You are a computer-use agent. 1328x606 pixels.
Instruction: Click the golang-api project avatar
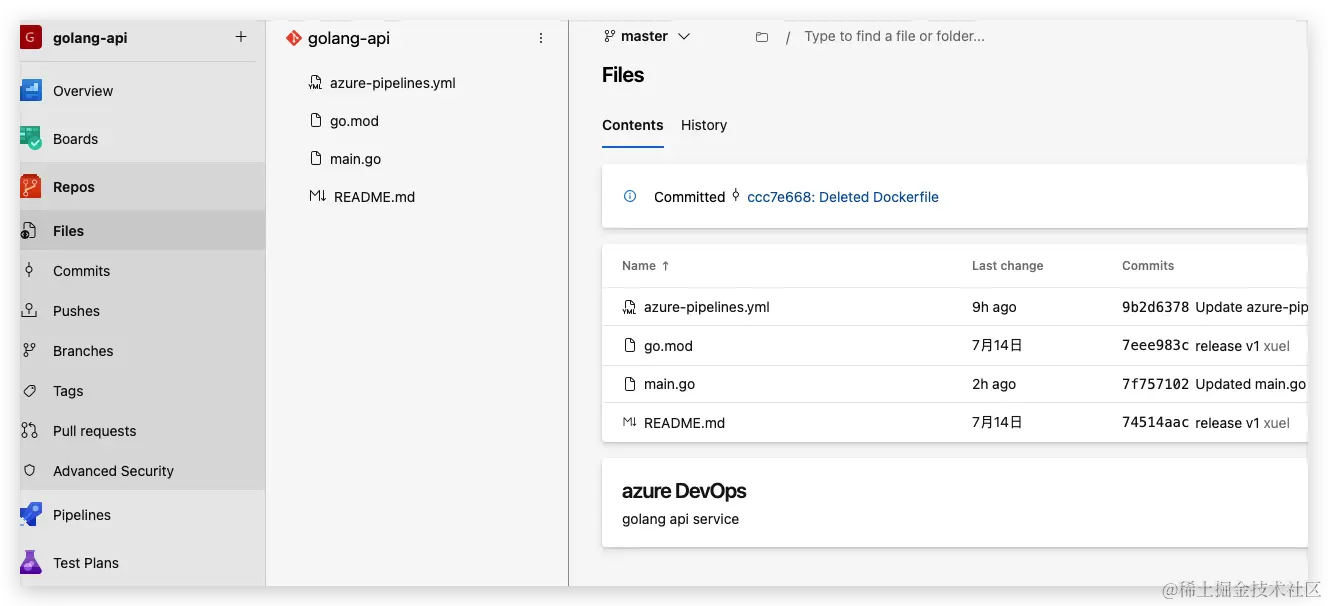click(31, 38)
